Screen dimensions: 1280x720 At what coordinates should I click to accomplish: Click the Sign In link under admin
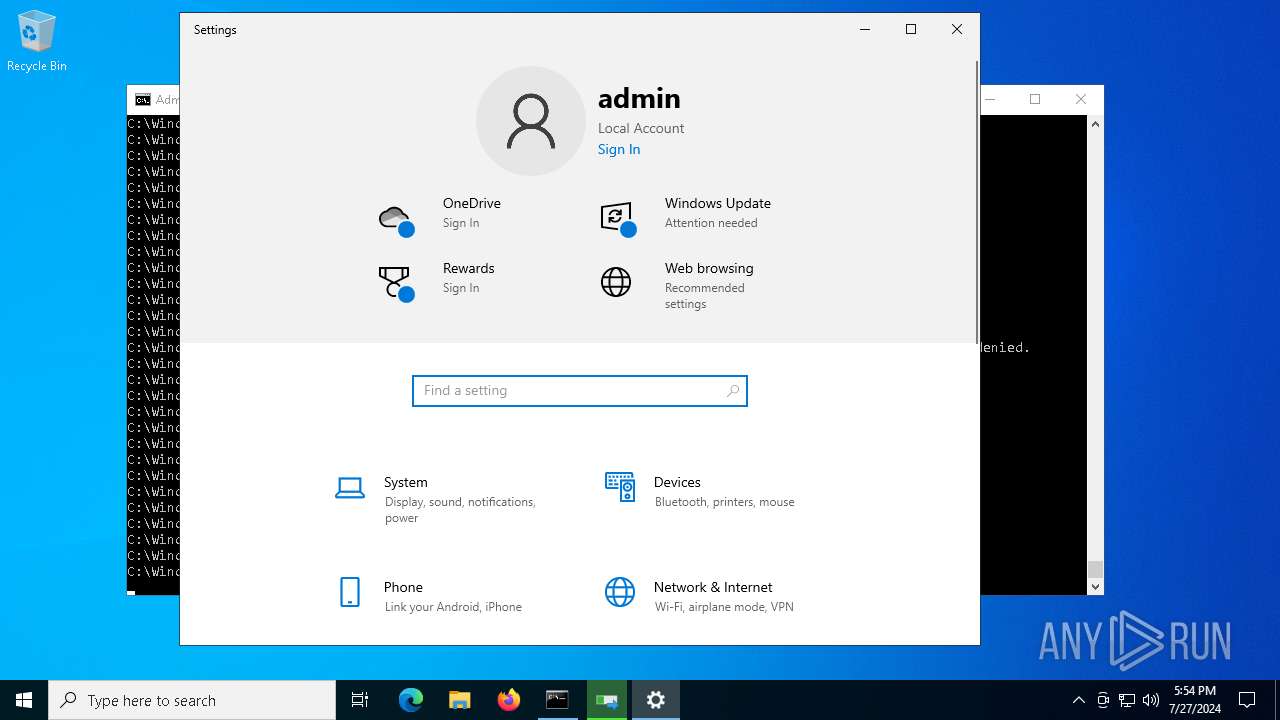tap(619, 149)
